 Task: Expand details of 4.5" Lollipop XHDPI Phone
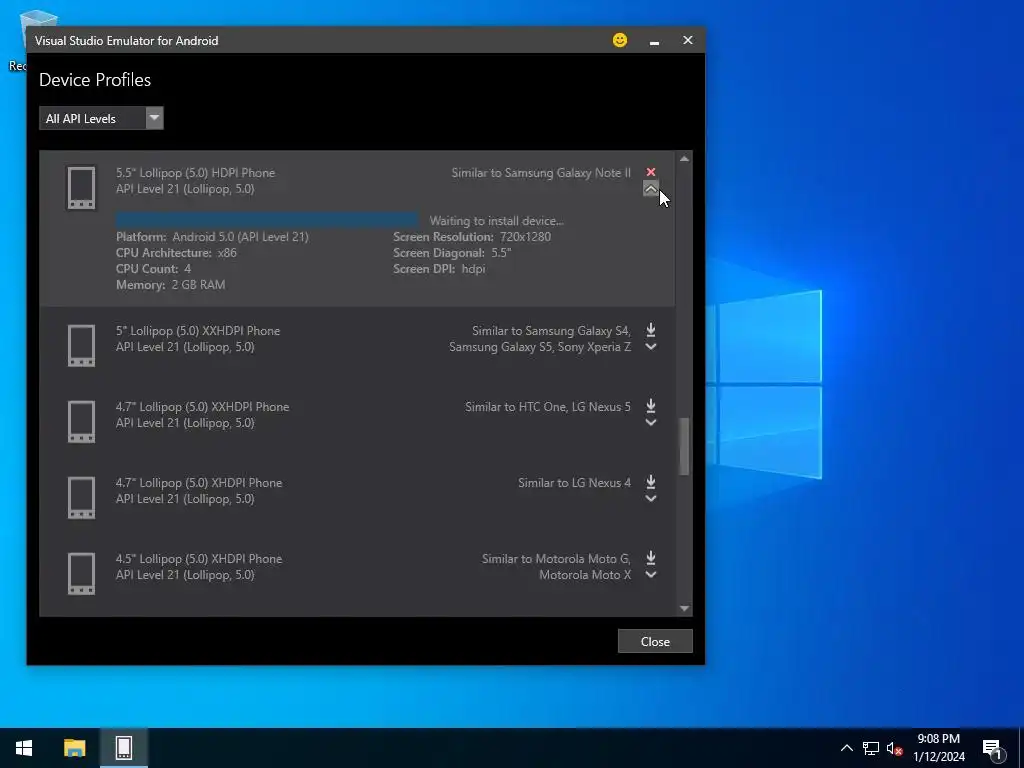[x=650, y=575]
